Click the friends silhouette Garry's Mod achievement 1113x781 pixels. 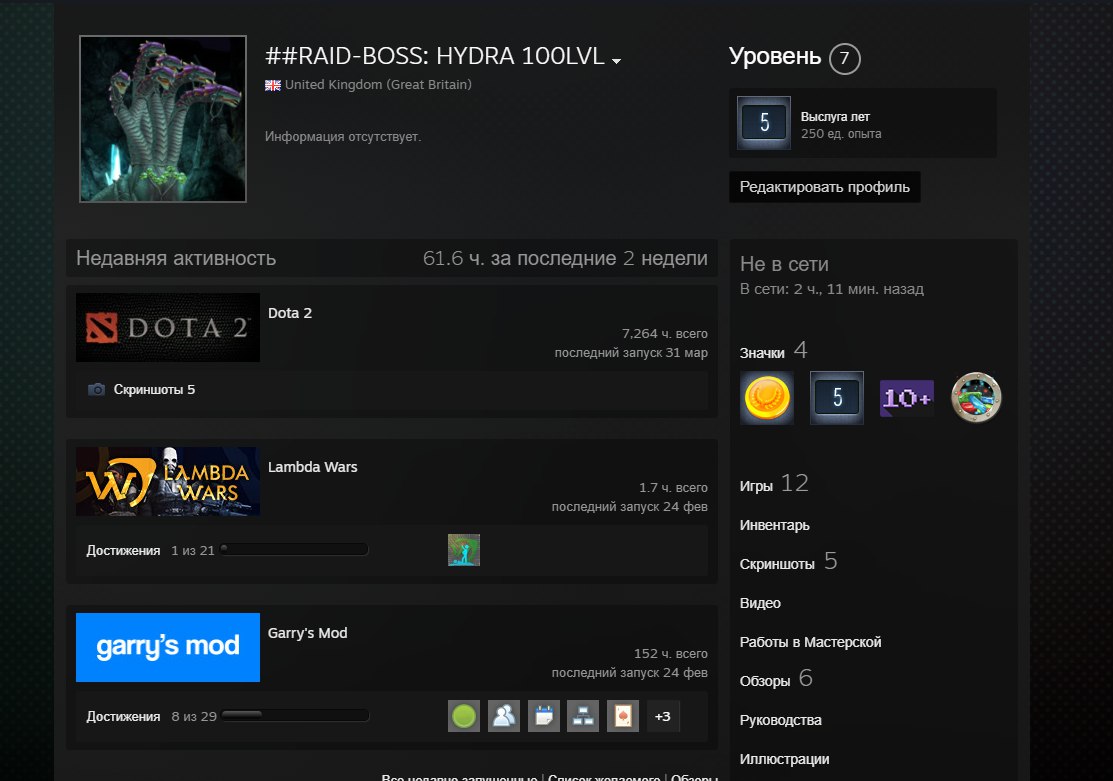pos(504,716)
